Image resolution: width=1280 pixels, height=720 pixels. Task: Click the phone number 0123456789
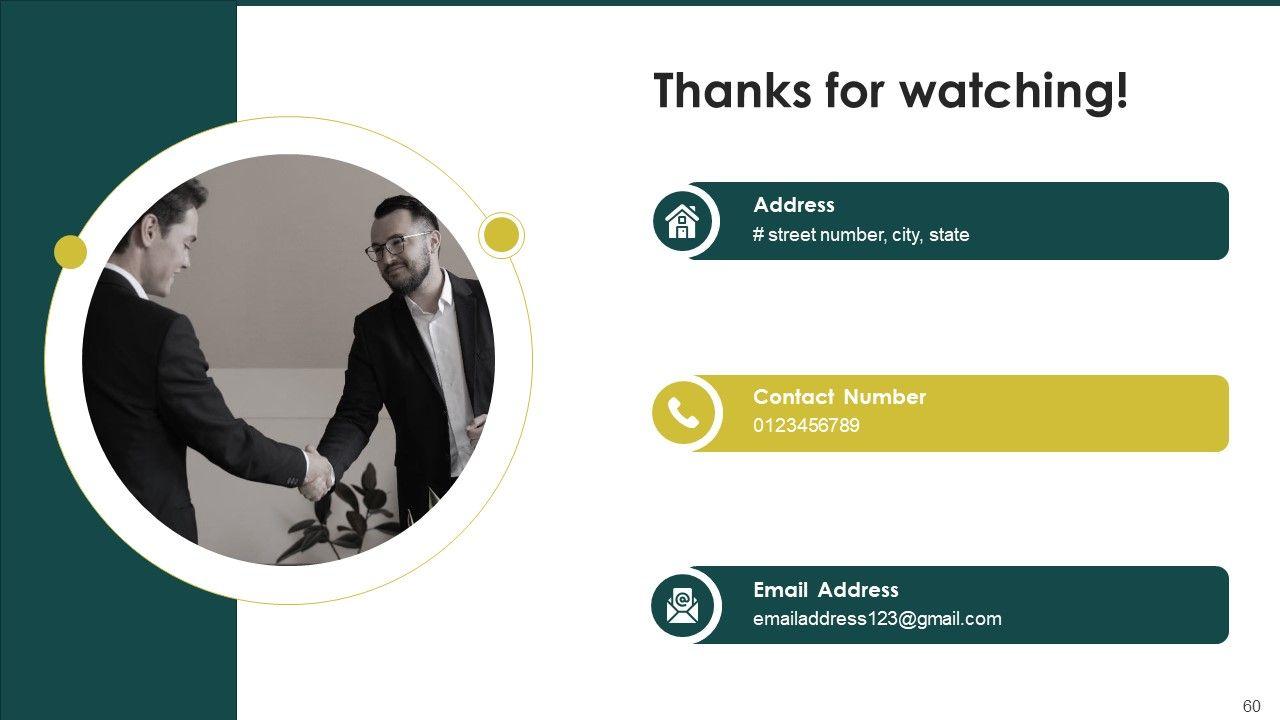tap(806, 426)
